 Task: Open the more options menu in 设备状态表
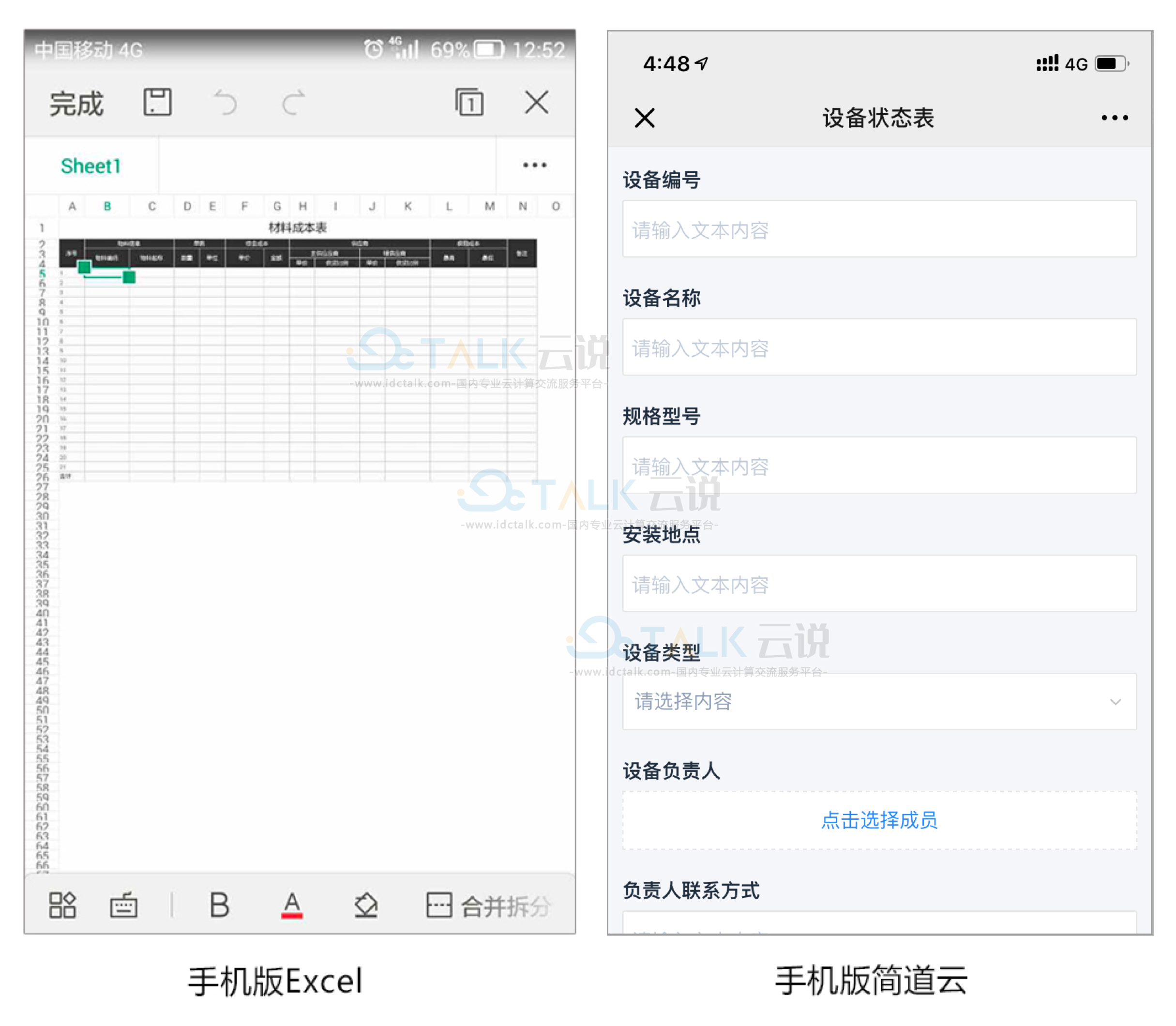[1114, 118]
